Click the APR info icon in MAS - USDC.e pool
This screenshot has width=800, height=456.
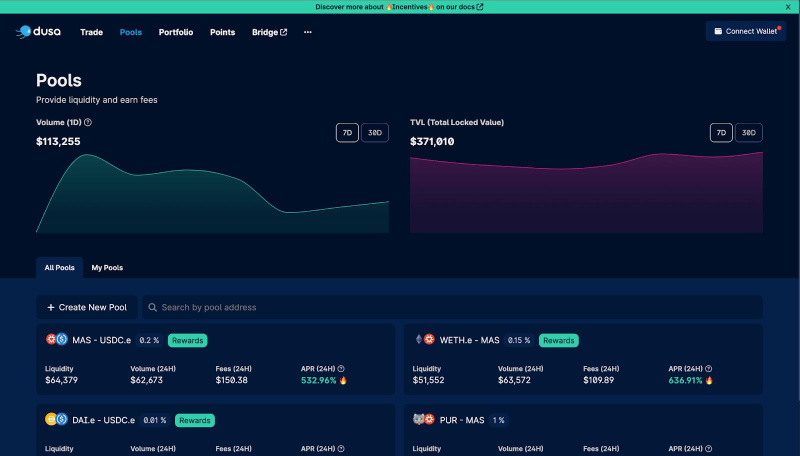pos(341,369)
